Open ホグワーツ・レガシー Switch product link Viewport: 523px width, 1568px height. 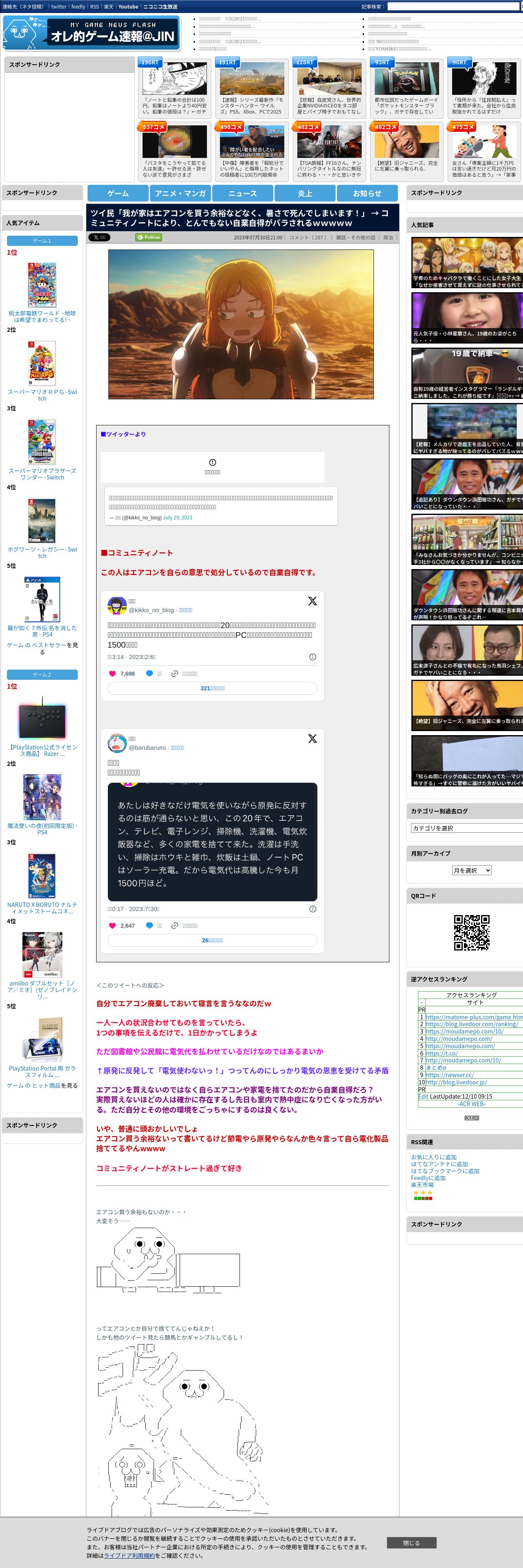click(x=42, y=553)
